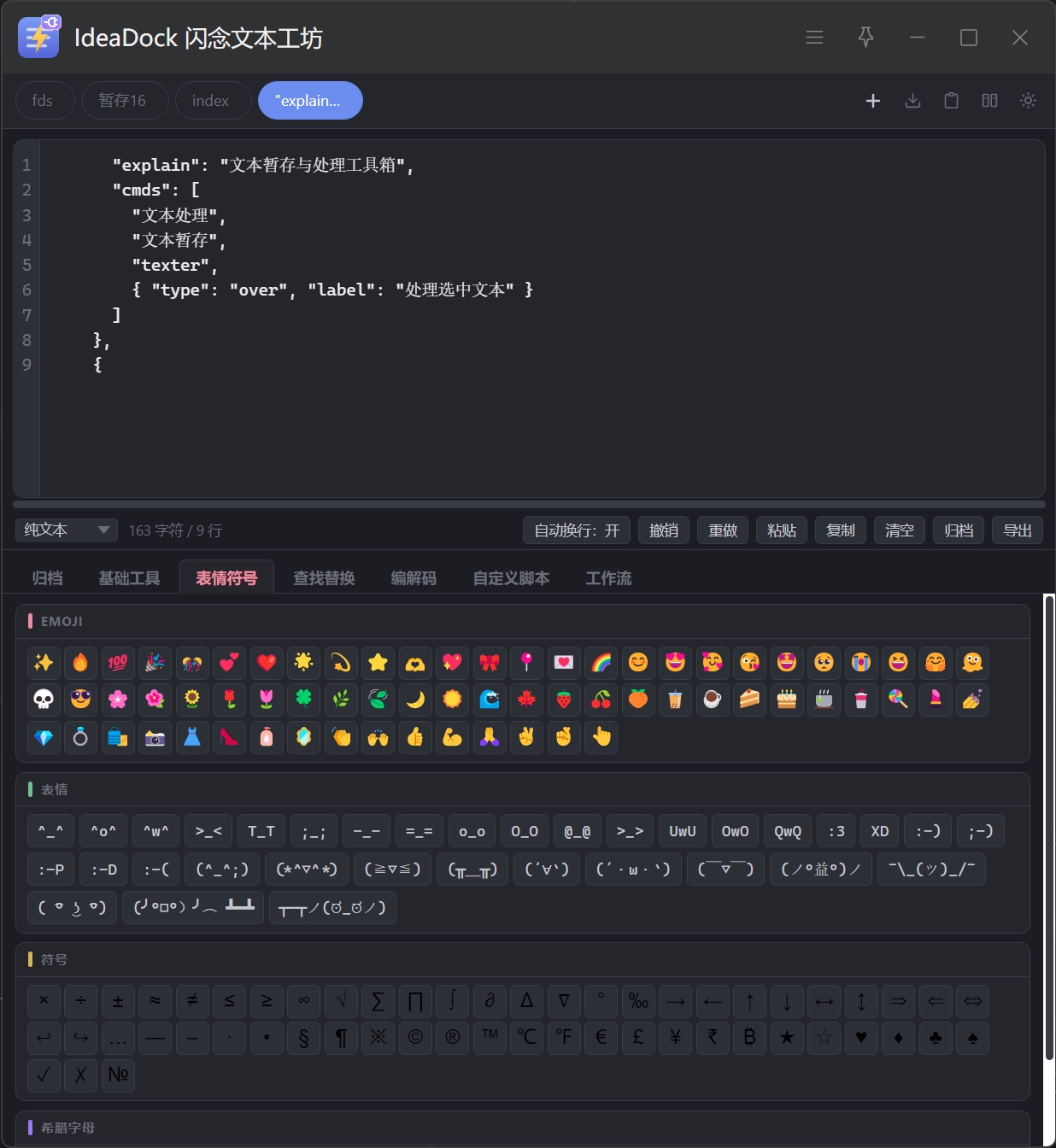Viewport: 1056px width, 1148px height.
Task: Insert the blue dress emoji
Action: pos(192,737)
